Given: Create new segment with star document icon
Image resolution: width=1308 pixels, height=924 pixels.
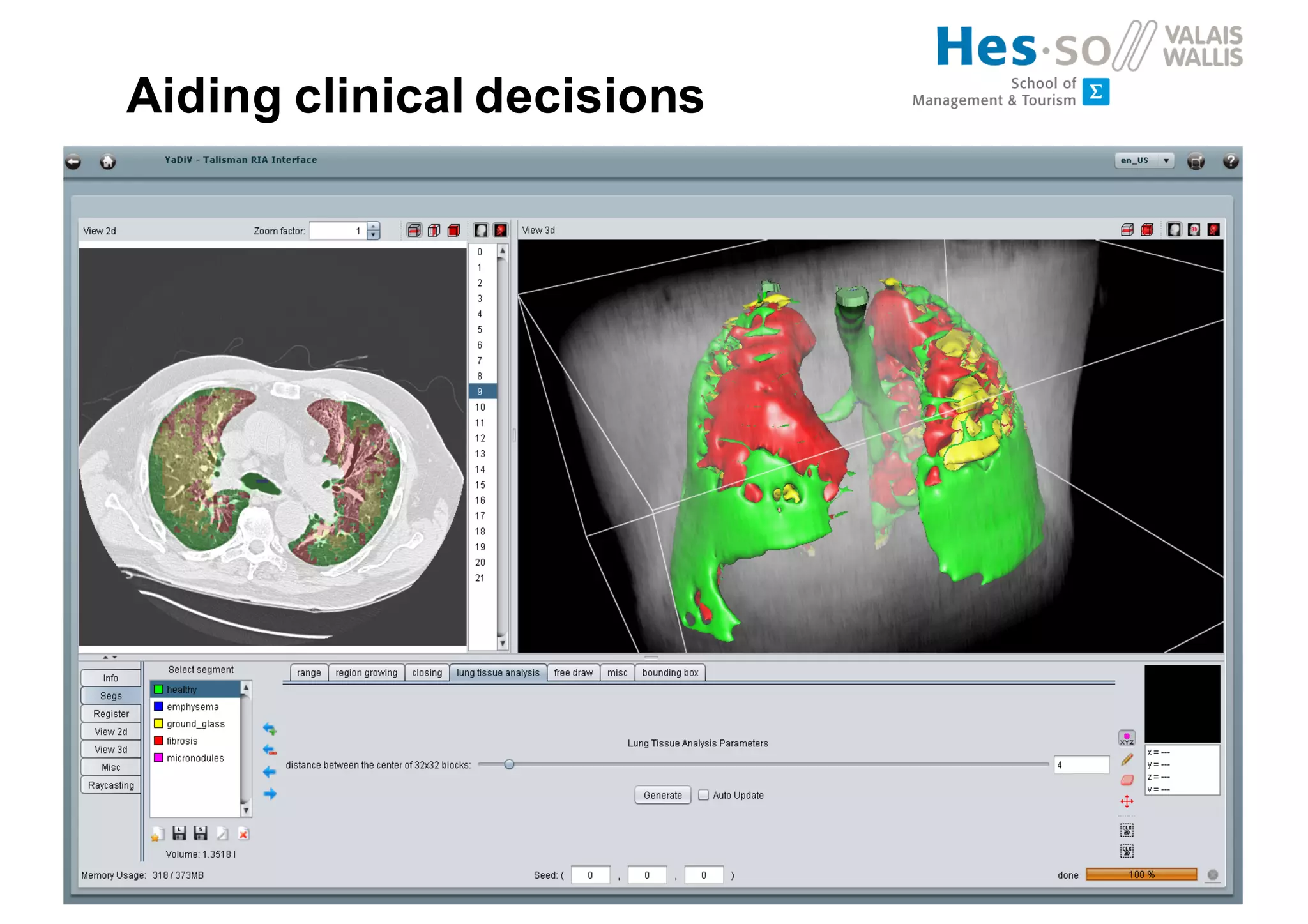Looking at the screenshot, I should pyautogui.click(x=158, y=834).
